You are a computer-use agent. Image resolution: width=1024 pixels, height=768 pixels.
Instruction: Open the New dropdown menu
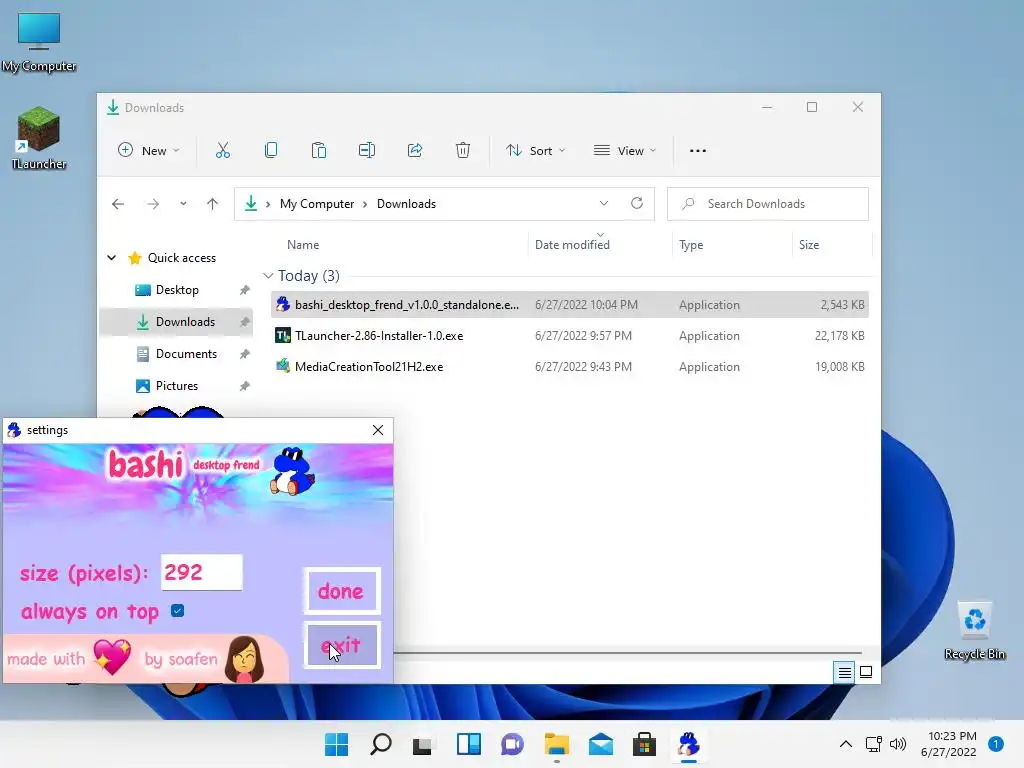pyautogui.click(x=148, y=151)
